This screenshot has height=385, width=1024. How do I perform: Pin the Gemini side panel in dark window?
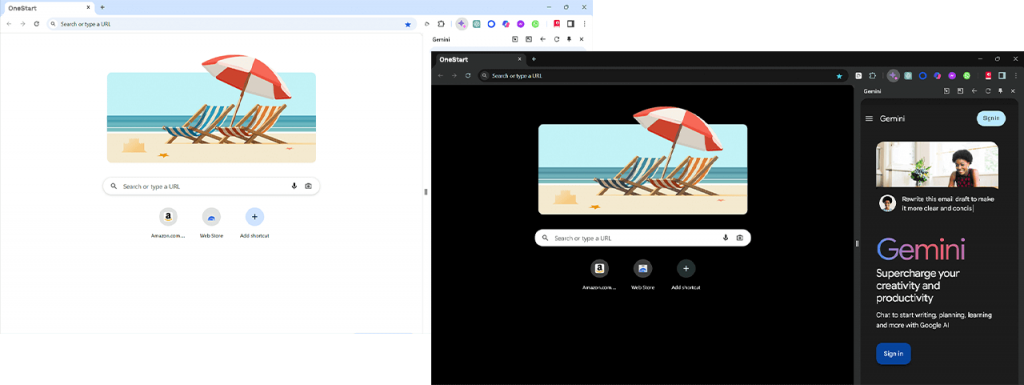point(1000,91)
